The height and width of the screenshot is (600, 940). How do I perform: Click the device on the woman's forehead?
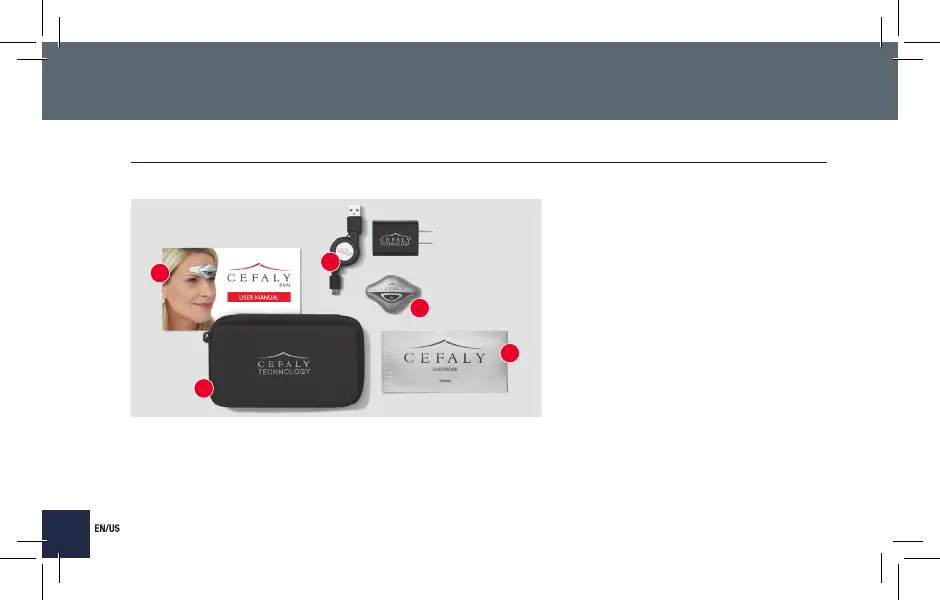point(203,270)
